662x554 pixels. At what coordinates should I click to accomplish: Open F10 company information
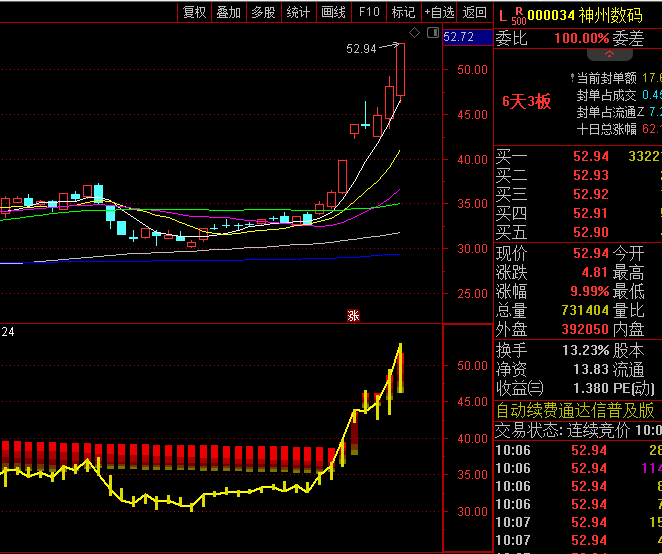(x=369, y=12)
